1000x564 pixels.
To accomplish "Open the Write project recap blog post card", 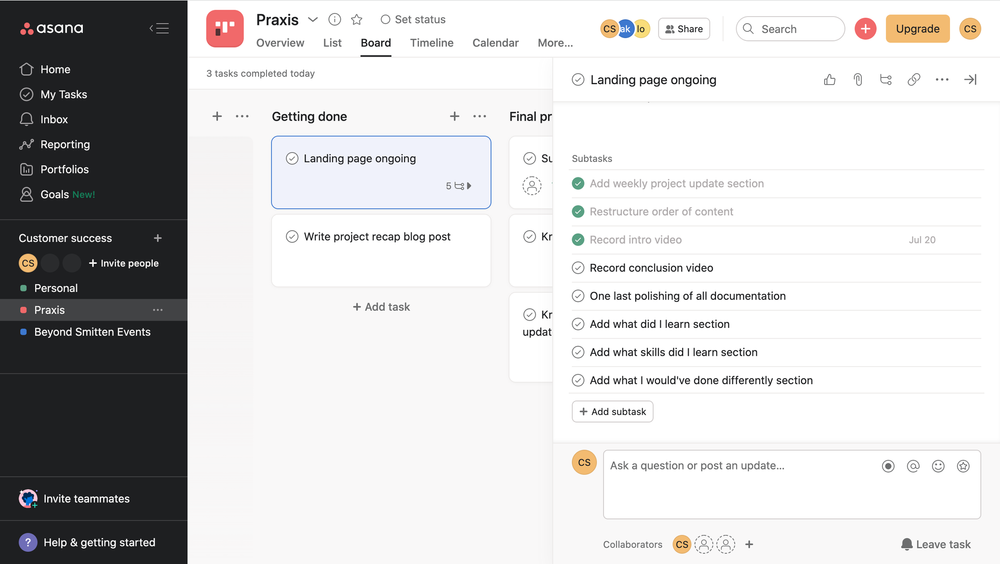I will [x=381, y=250].
